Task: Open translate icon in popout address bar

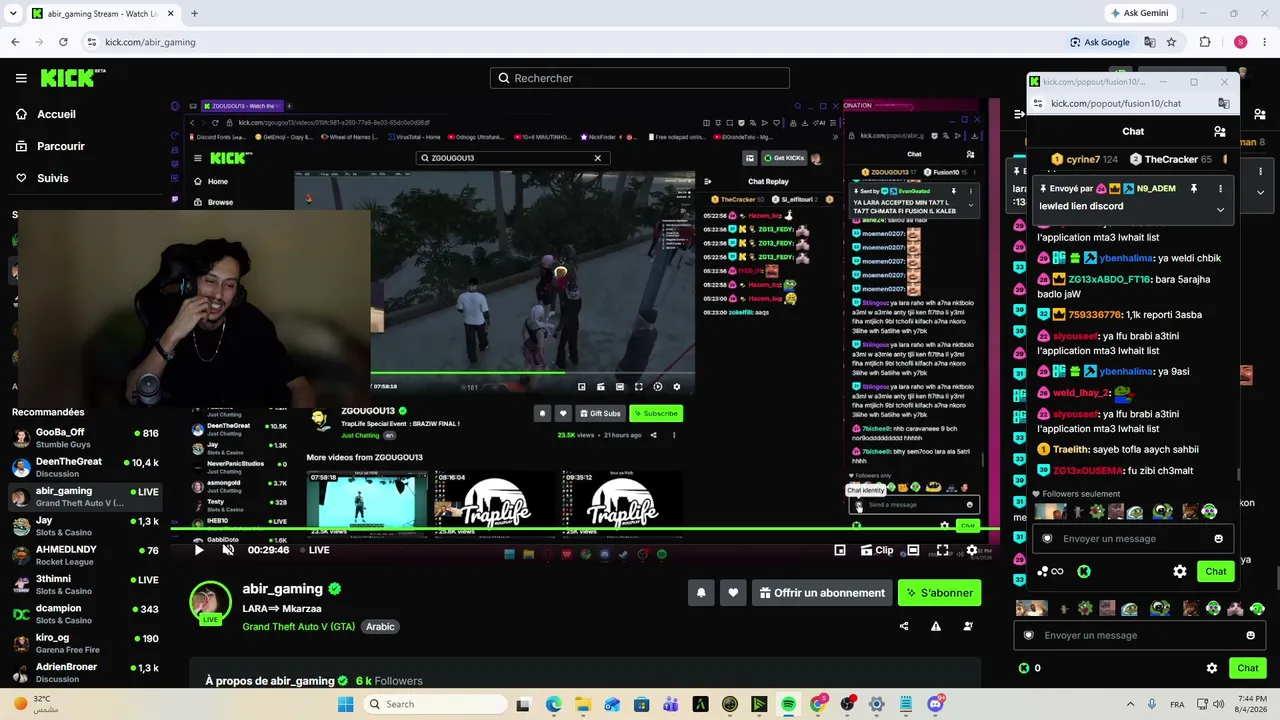Action: tap(1224, 103)
